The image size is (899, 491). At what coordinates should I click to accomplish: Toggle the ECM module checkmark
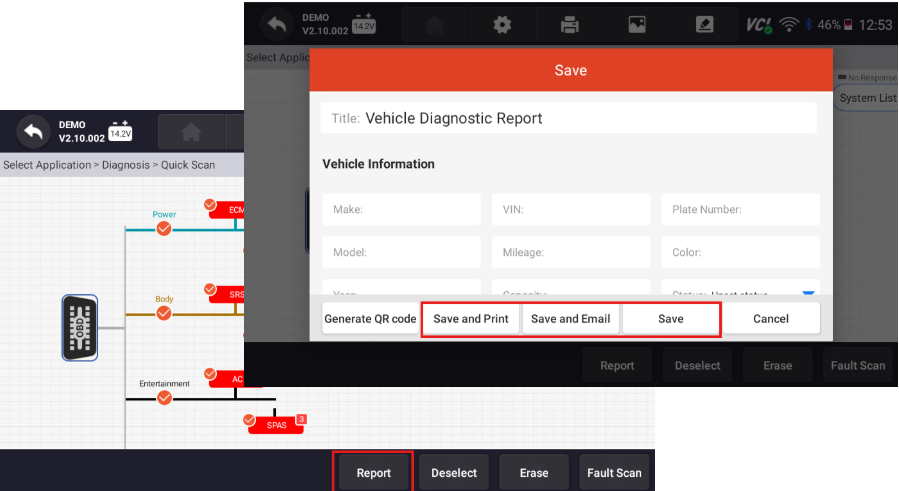click(210, 205)
